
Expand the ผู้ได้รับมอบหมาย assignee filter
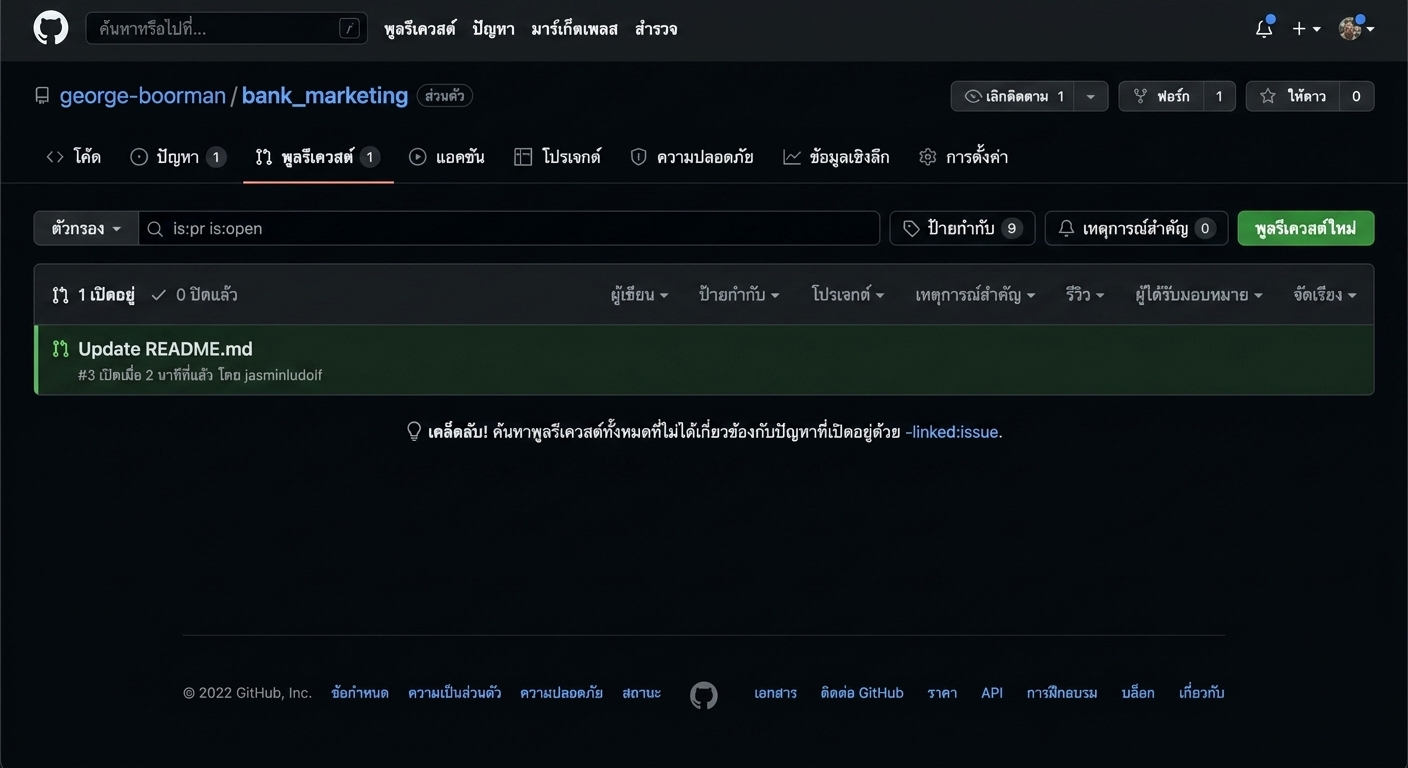click(x=1199, y=295)
